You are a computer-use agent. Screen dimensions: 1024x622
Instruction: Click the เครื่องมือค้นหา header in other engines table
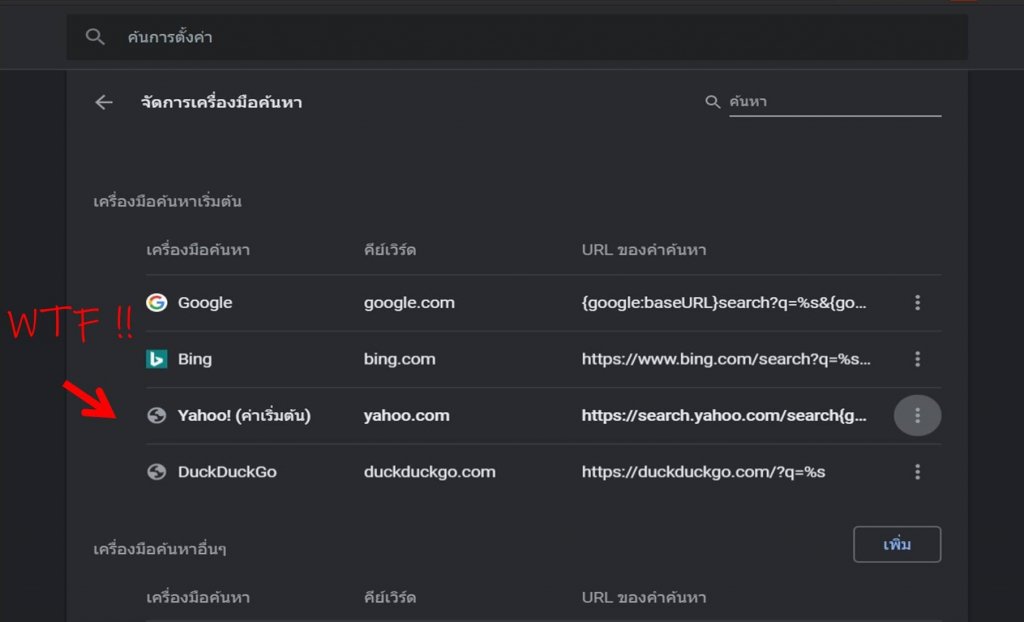(198, 597)
